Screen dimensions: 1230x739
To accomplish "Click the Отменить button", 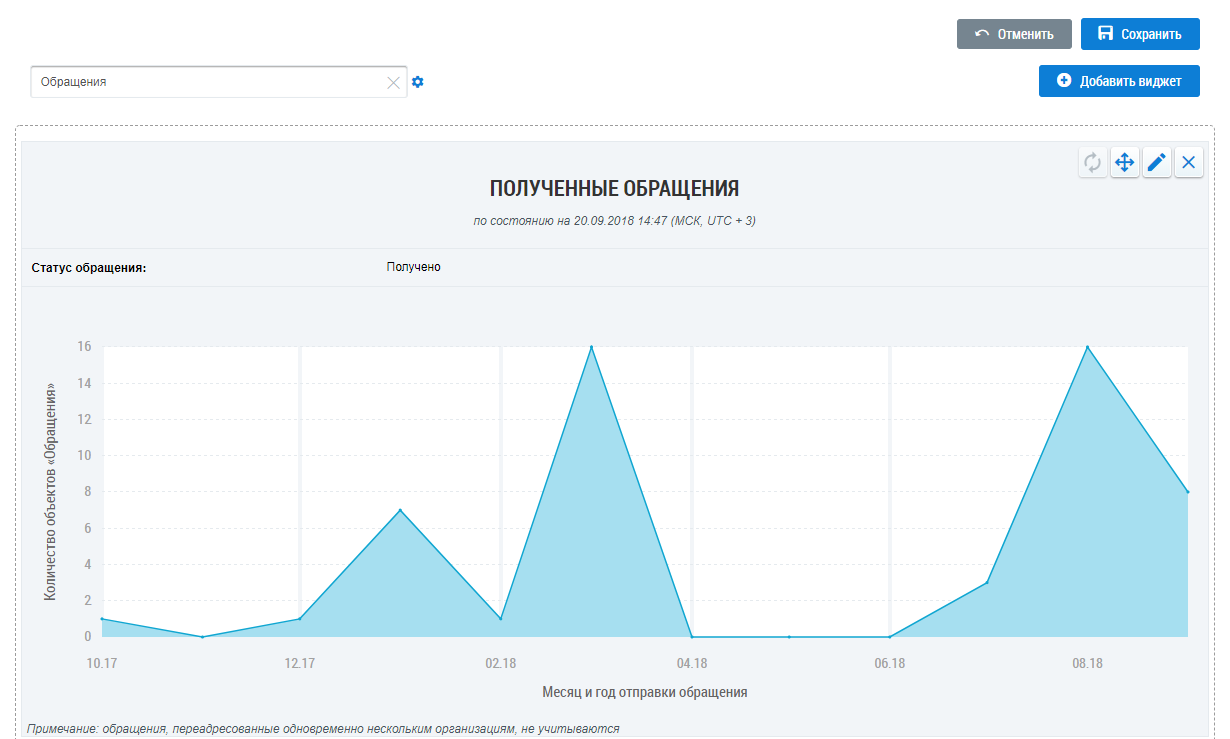I will [x=1014, y=34].
